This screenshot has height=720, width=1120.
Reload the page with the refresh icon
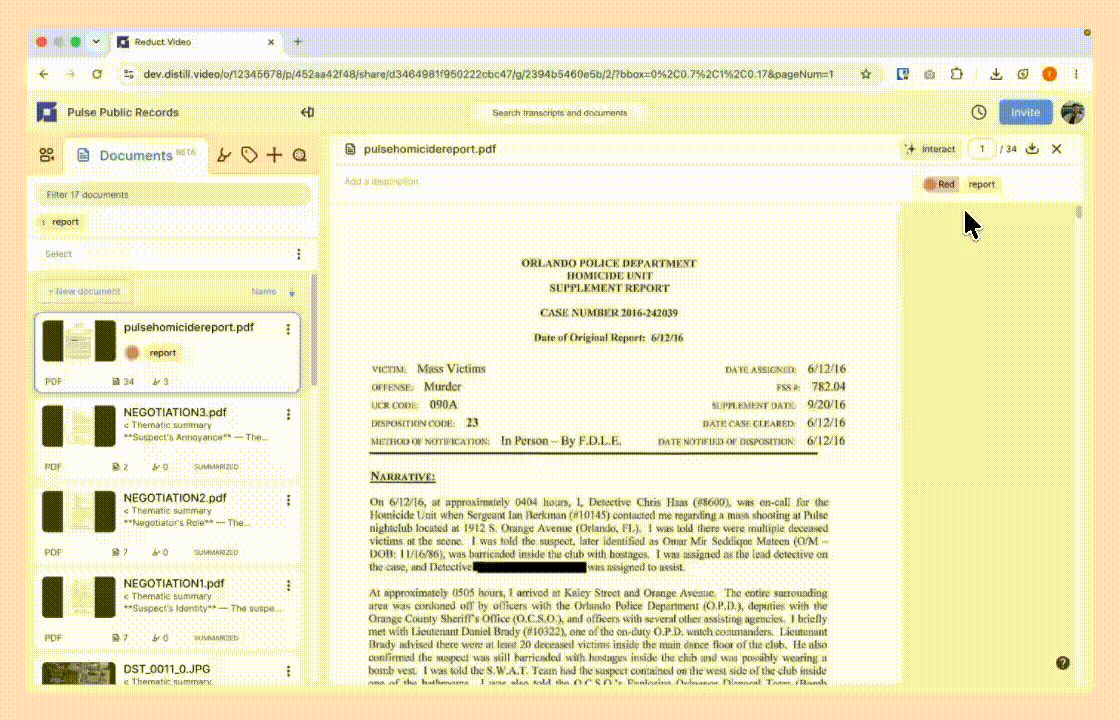pos(97,74)
